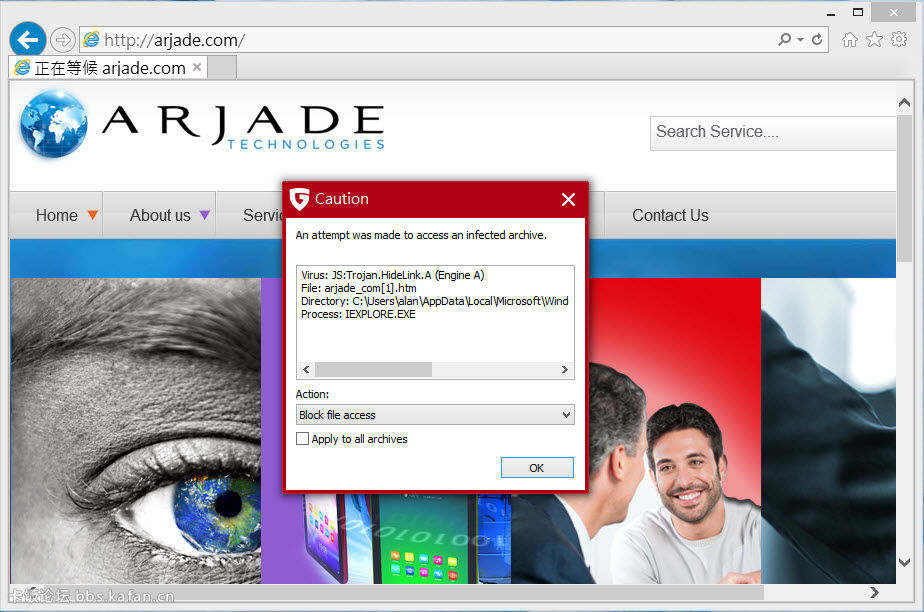Close the Caution dialog with X
This screenshot has width=924, height=612.
569,200
